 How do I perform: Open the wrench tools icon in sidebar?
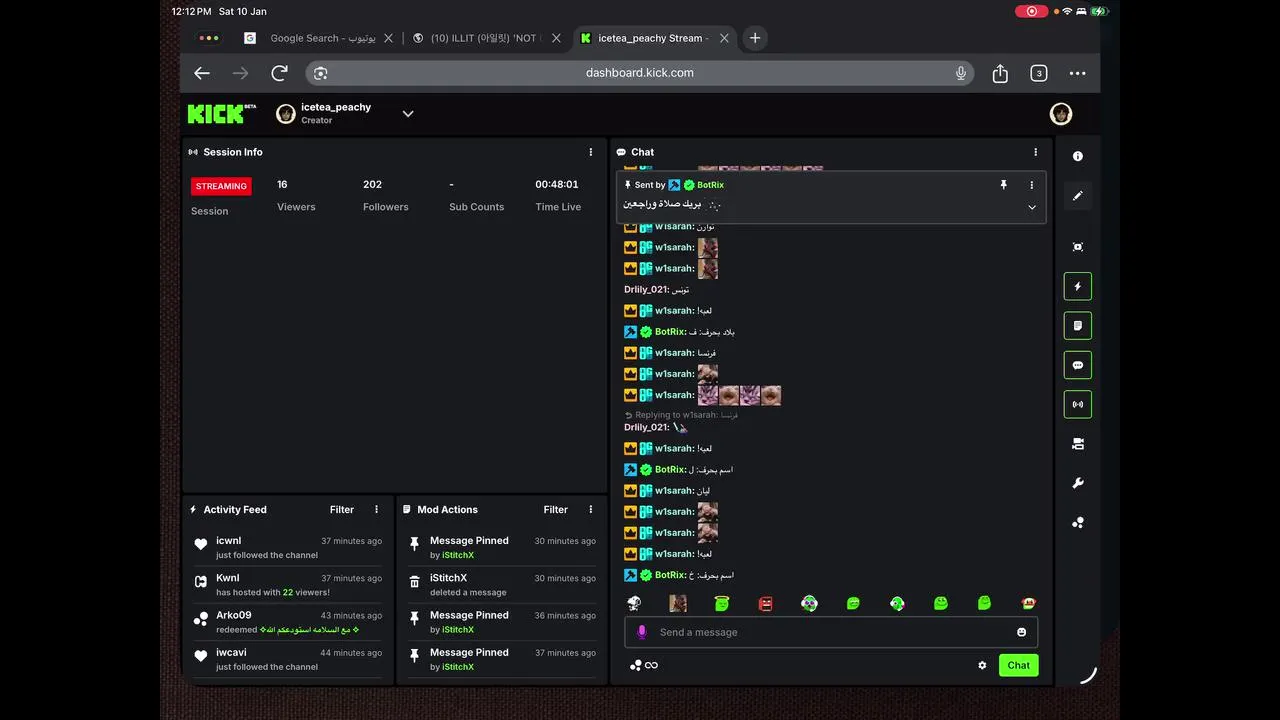click(x=1077, y=483)
